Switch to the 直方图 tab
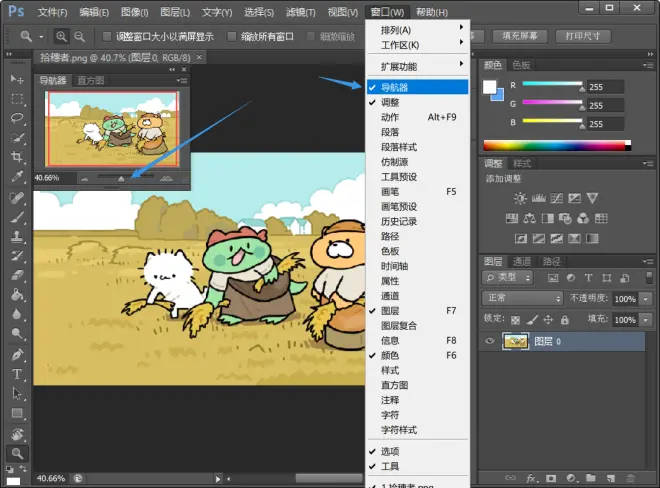Viewport: 660px width, 488px height. (90, 80)
